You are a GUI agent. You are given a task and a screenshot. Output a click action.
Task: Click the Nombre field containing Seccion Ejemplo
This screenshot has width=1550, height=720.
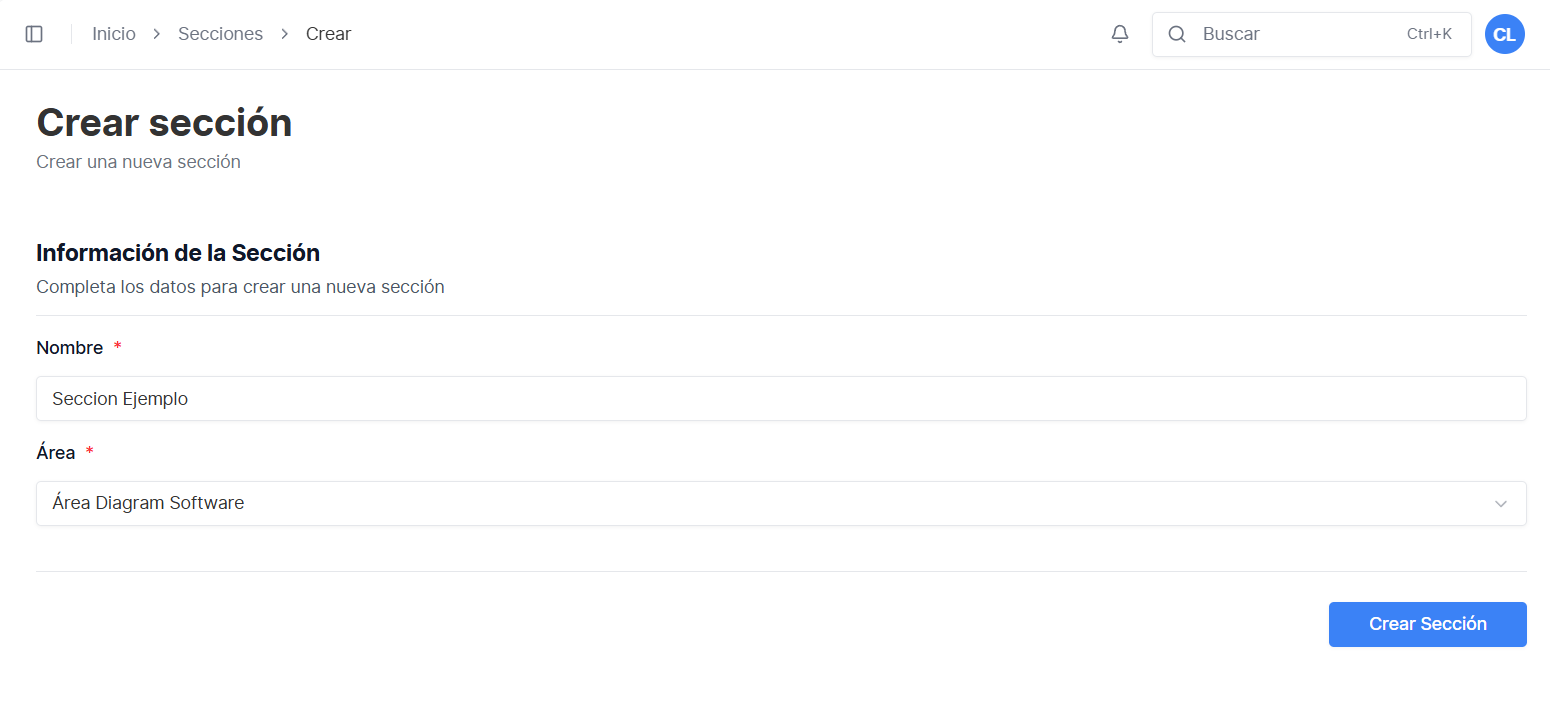click(781, 398)
